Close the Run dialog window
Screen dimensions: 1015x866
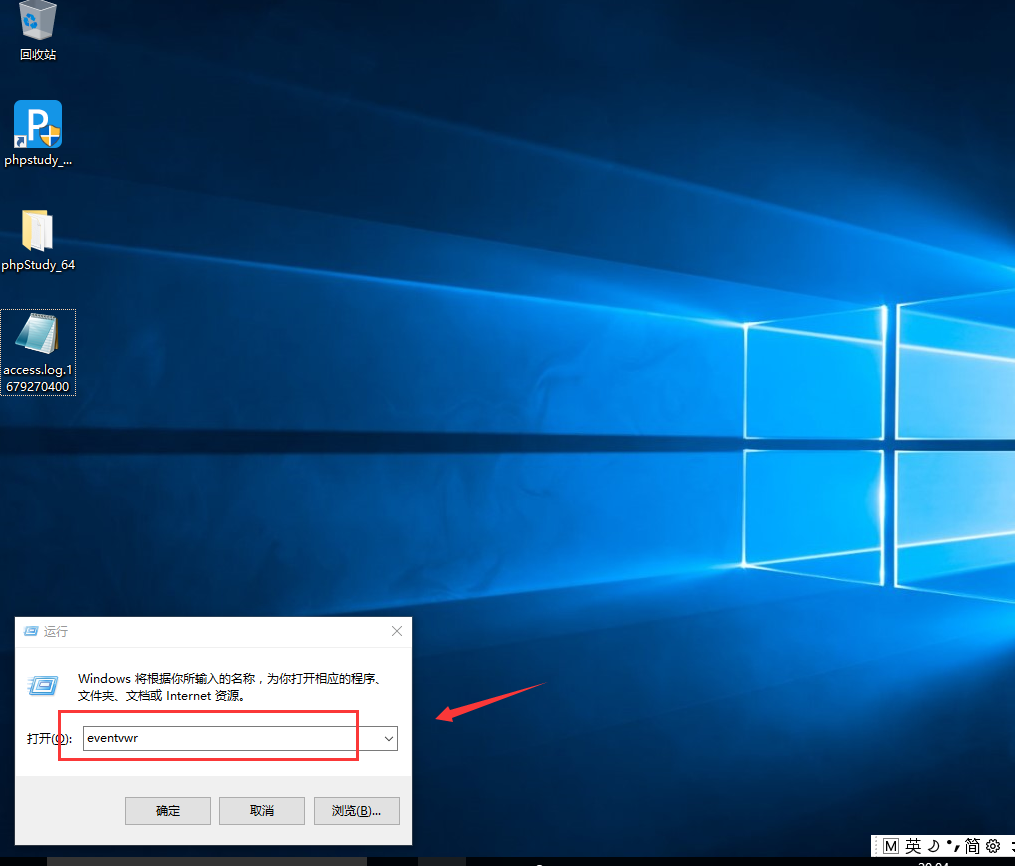[397, 632]
